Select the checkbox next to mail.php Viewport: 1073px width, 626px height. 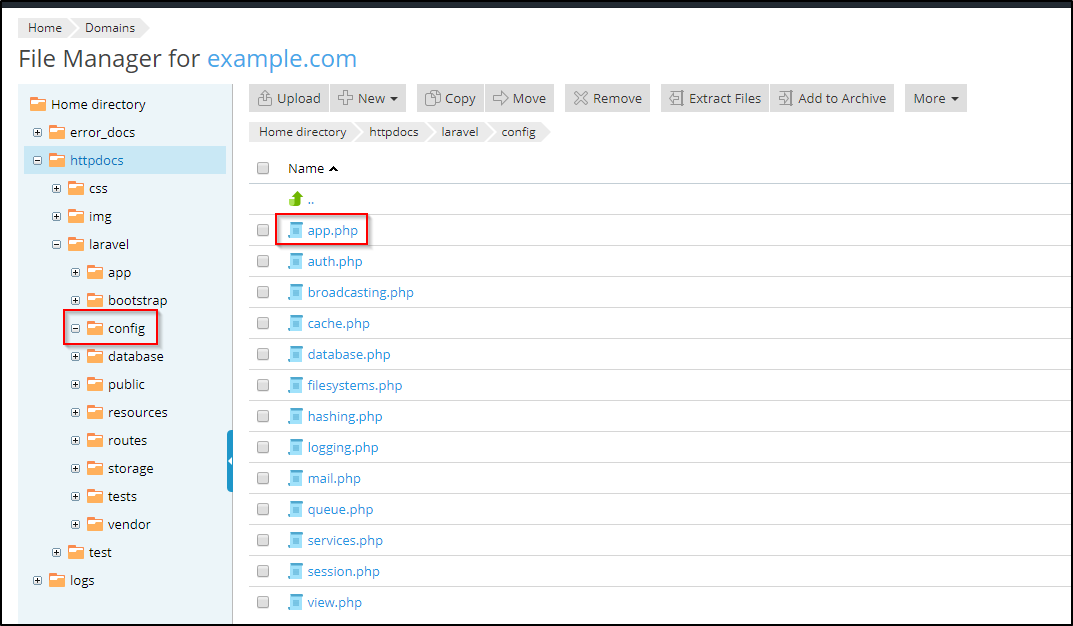click(x=263, y=478)
